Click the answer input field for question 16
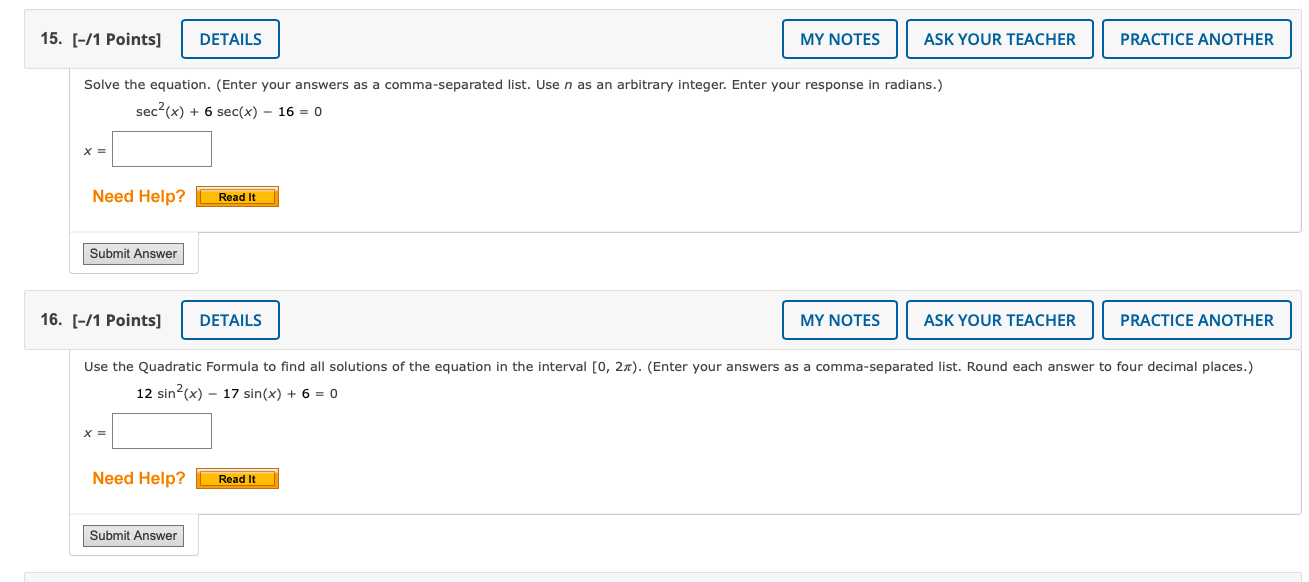The image size is (1309, 582). click(162, 431)
